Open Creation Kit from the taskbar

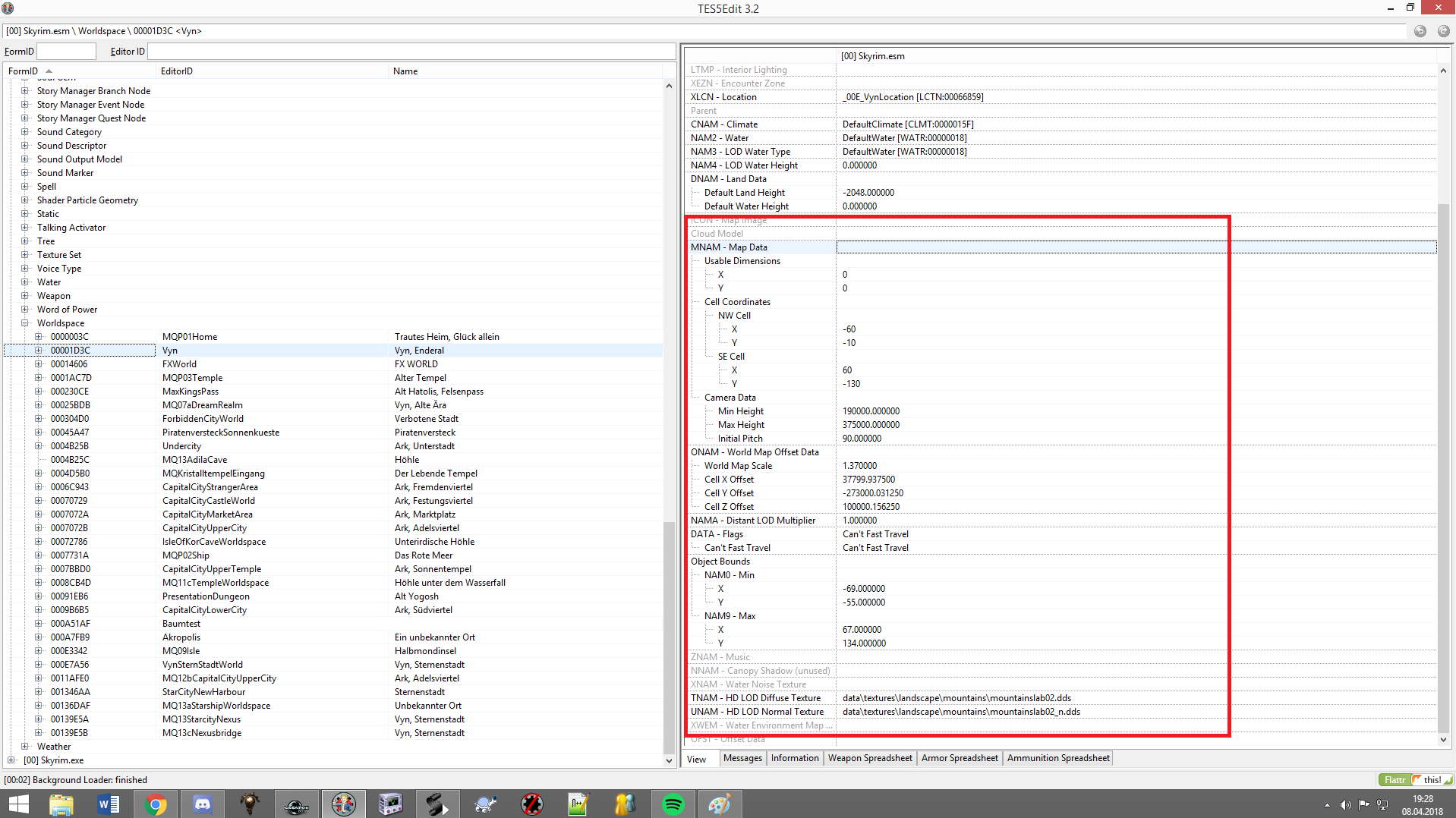tap(297, 804)
